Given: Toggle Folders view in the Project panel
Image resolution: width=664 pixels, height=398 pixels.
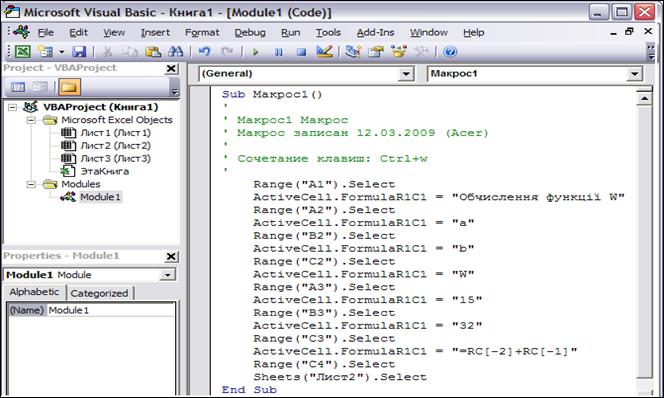Looking at the screenshot, I should (x=69, y=87).
